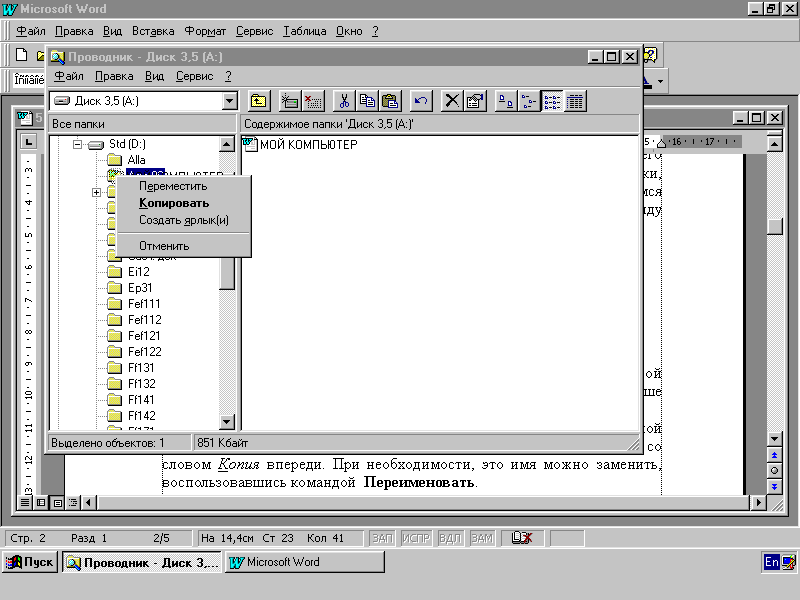Click Word's Next Page double-arrow button

point(774,486)
